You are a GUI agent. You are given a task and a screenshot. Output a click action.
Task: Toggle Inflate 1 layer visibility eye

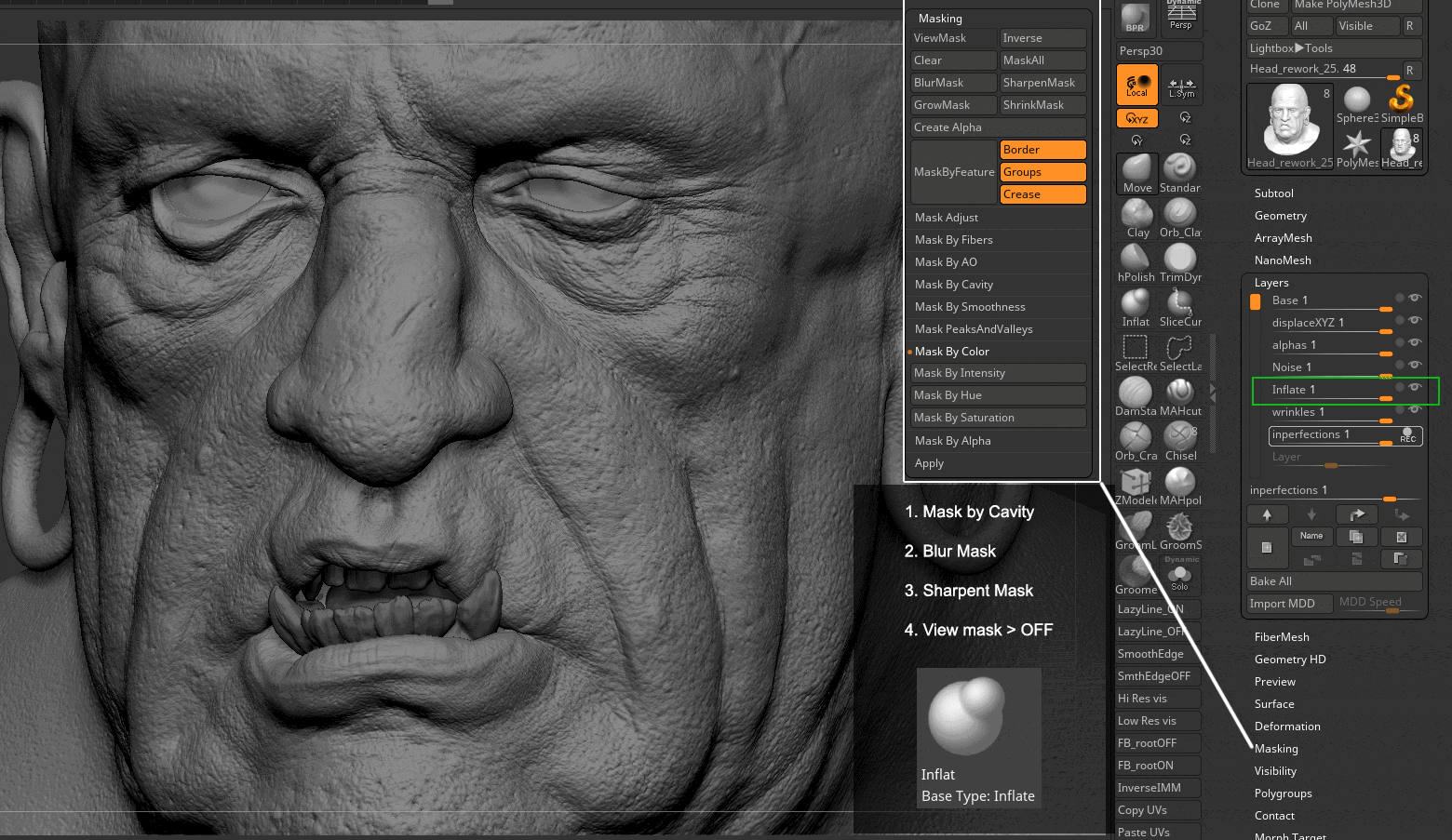[x=1415, y=387]
